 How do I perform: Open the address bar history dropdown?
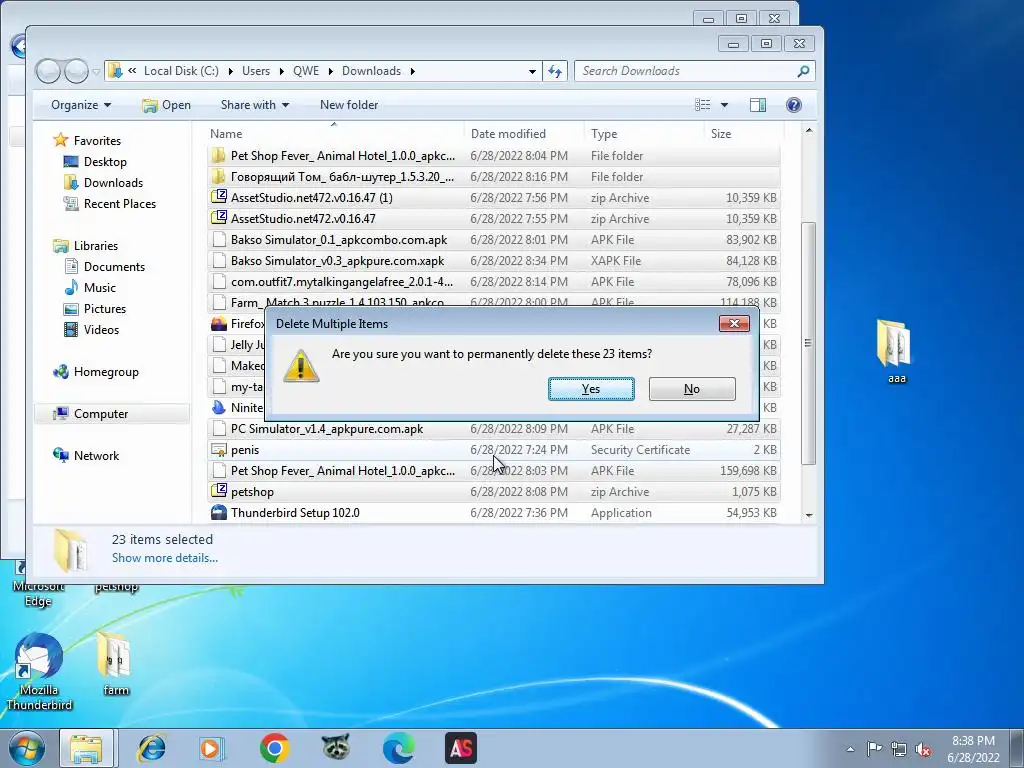click(x=532, y=71)
